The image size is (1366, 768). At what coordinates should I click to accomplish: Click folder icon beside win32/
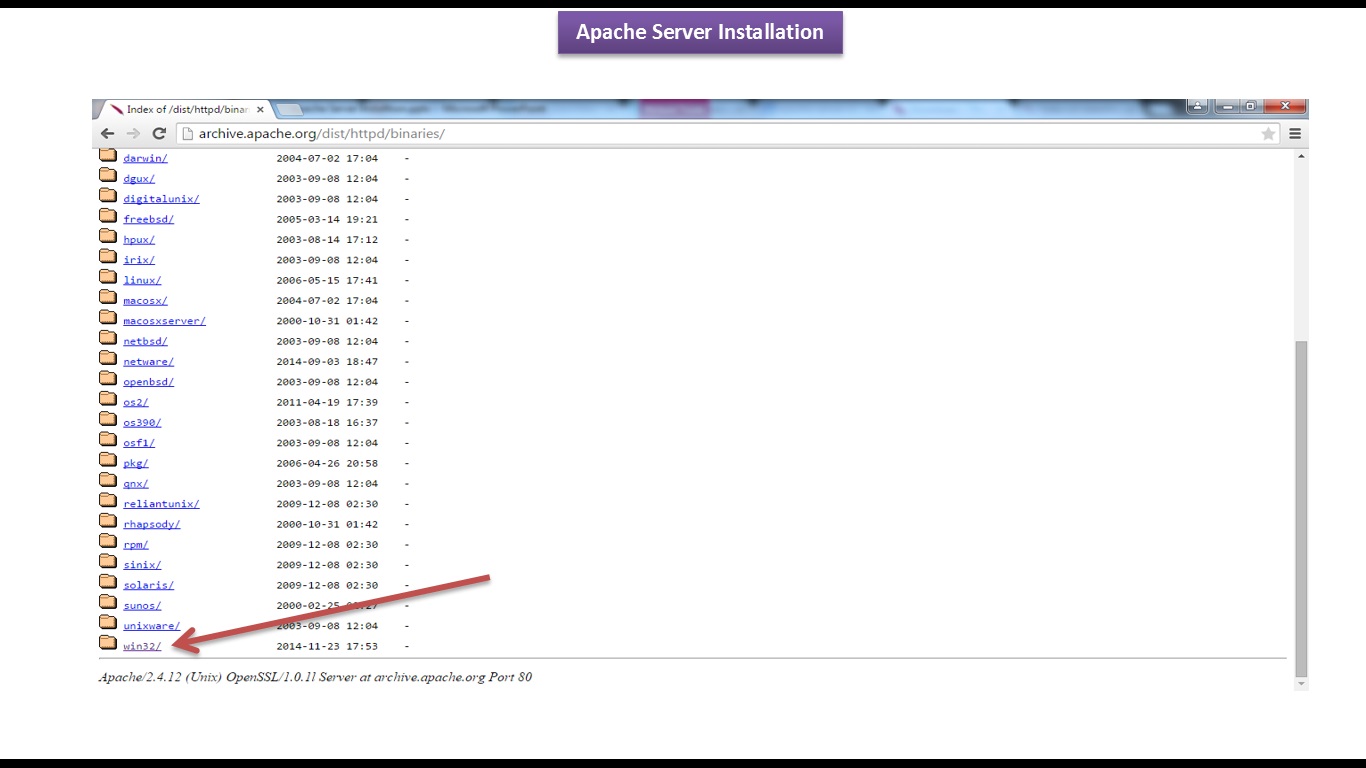108,643
